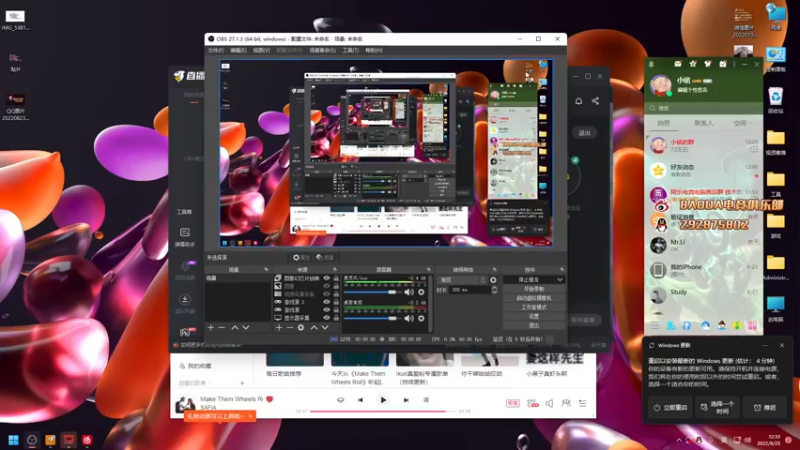Viewport: 800px width, 450px height.
Task: Toggle lock on 显示器采集 source
Action: click(x=336, y=318)
